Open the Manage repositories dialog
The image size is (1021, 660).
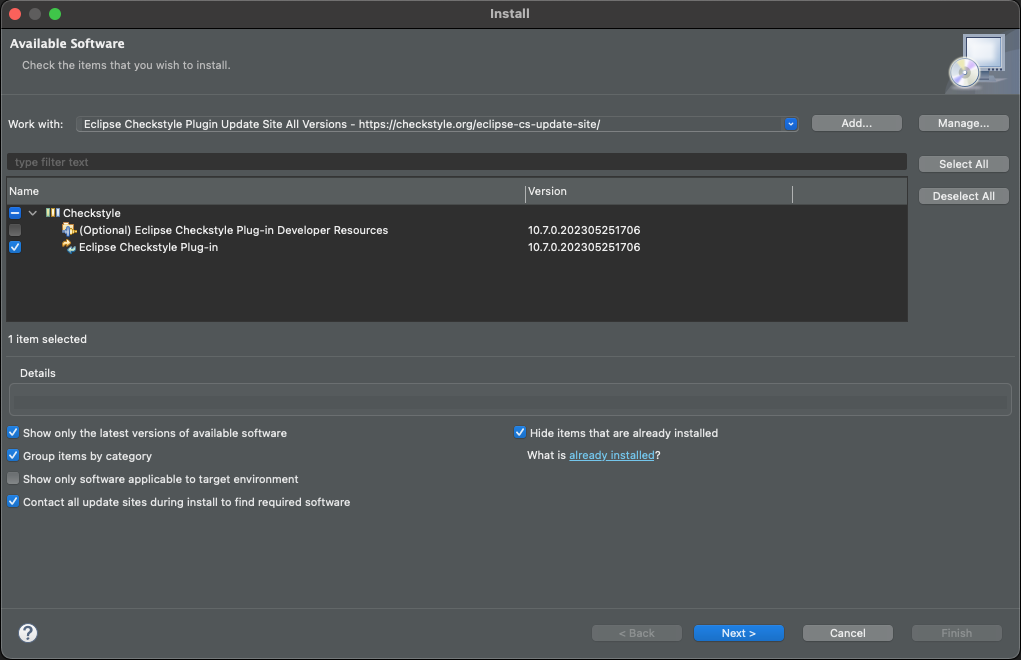pyautogui.click(x=963, y=123)
